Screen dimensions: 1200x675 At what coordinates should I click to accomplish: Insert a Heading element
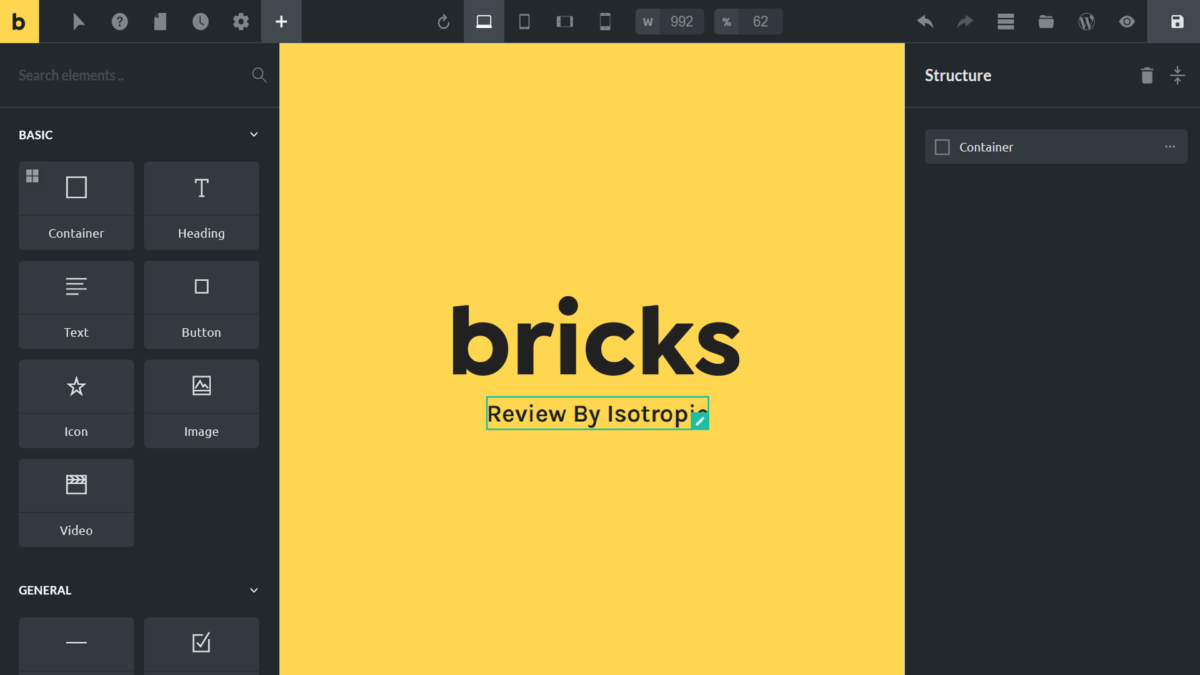(201, 205)
